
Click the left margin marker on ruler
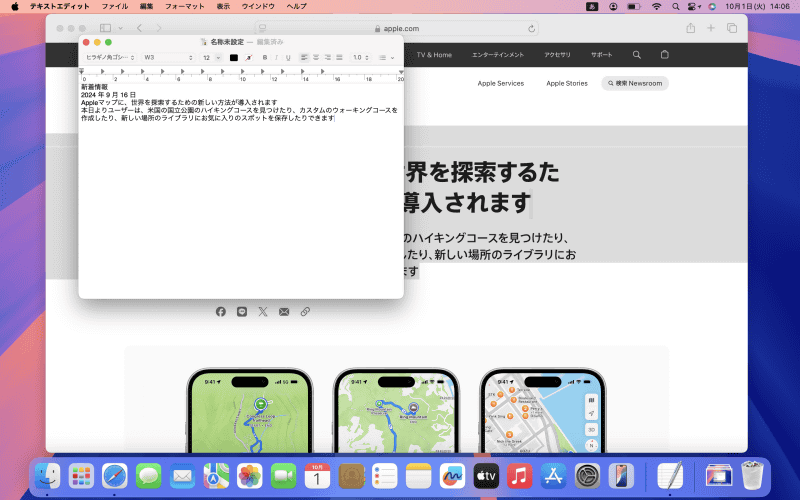point(82,71)
